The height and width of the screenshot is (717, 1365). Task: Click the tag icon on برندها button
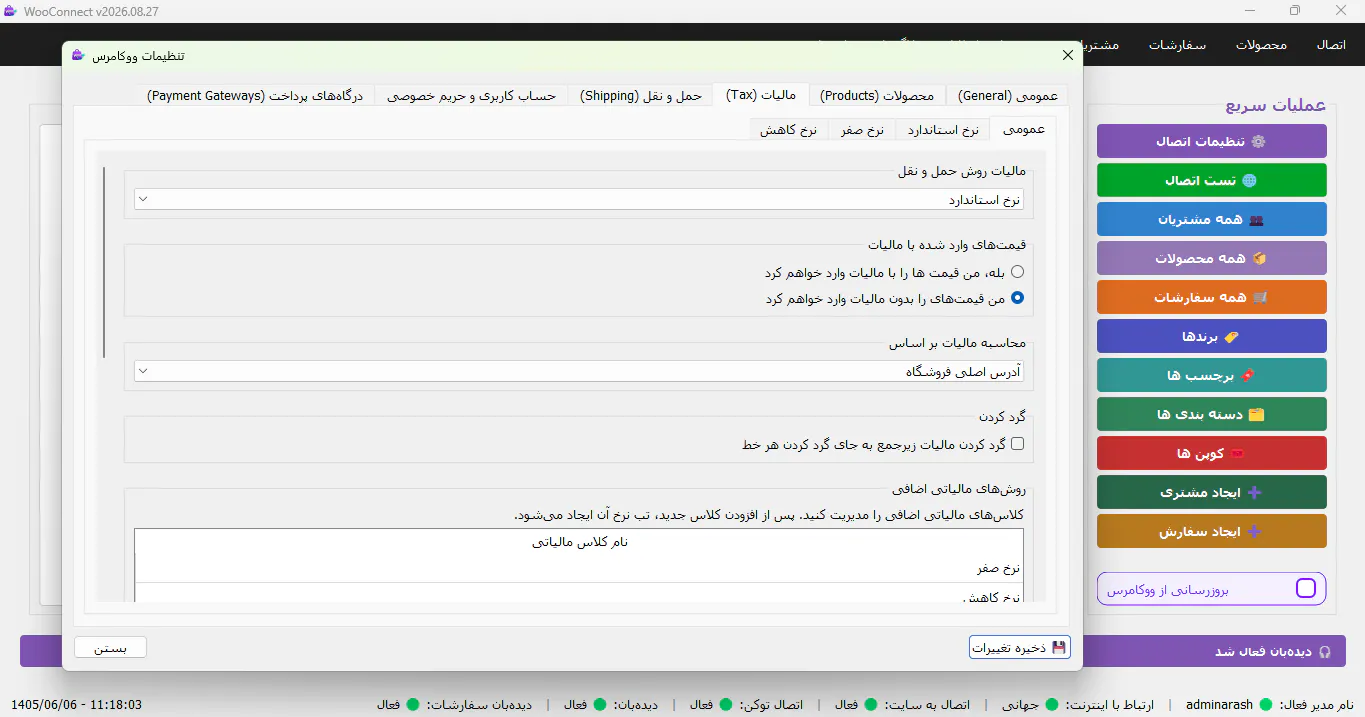click(x=1231, y=336)
